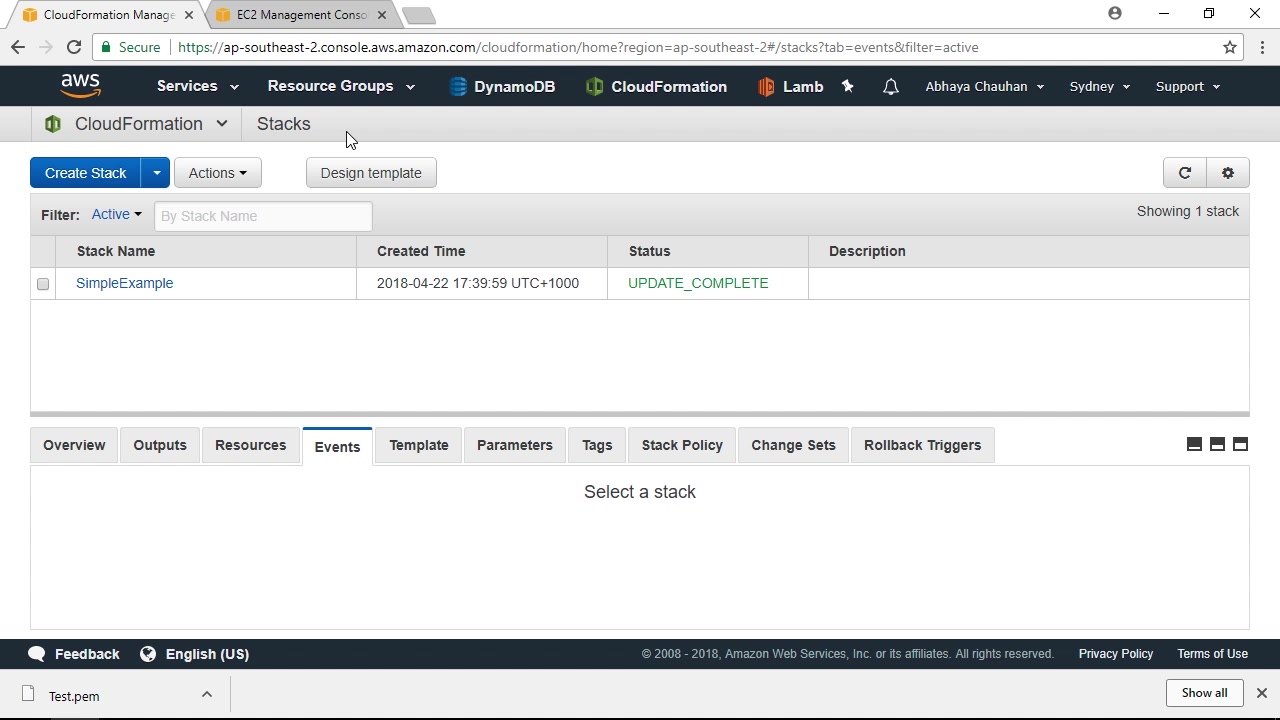Open the Privacy Policy link
The height and width of the screenshot is (720, 1280).
pos(1116,654)
